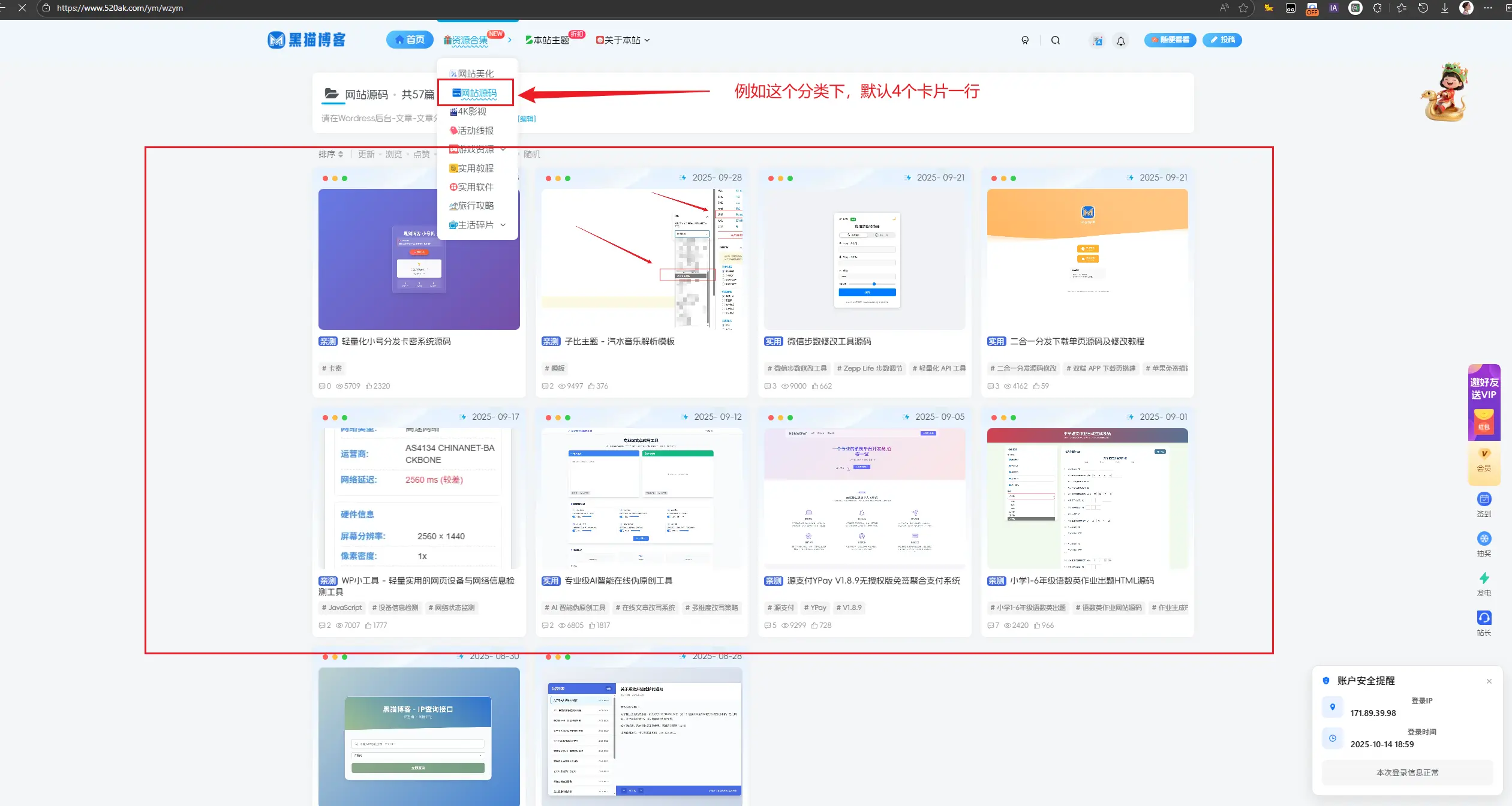
Task: Click the extension icon with OFF badge
Action: pos(1312,8)
